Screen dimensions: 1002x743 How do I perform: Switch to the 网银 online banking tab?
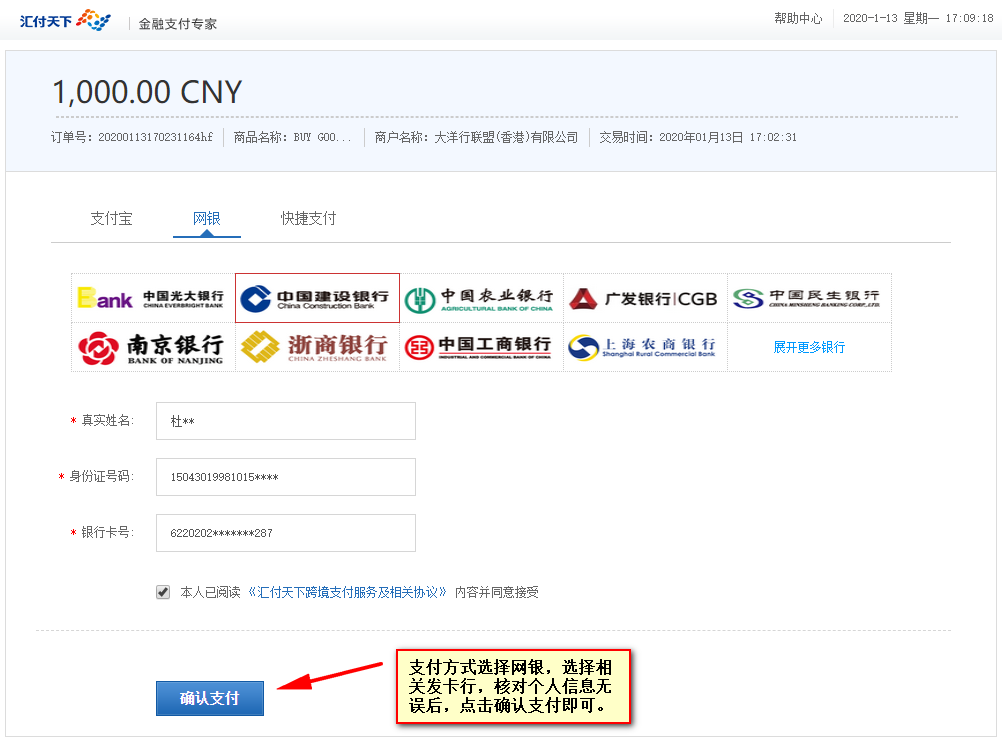(x=206, y=218)
